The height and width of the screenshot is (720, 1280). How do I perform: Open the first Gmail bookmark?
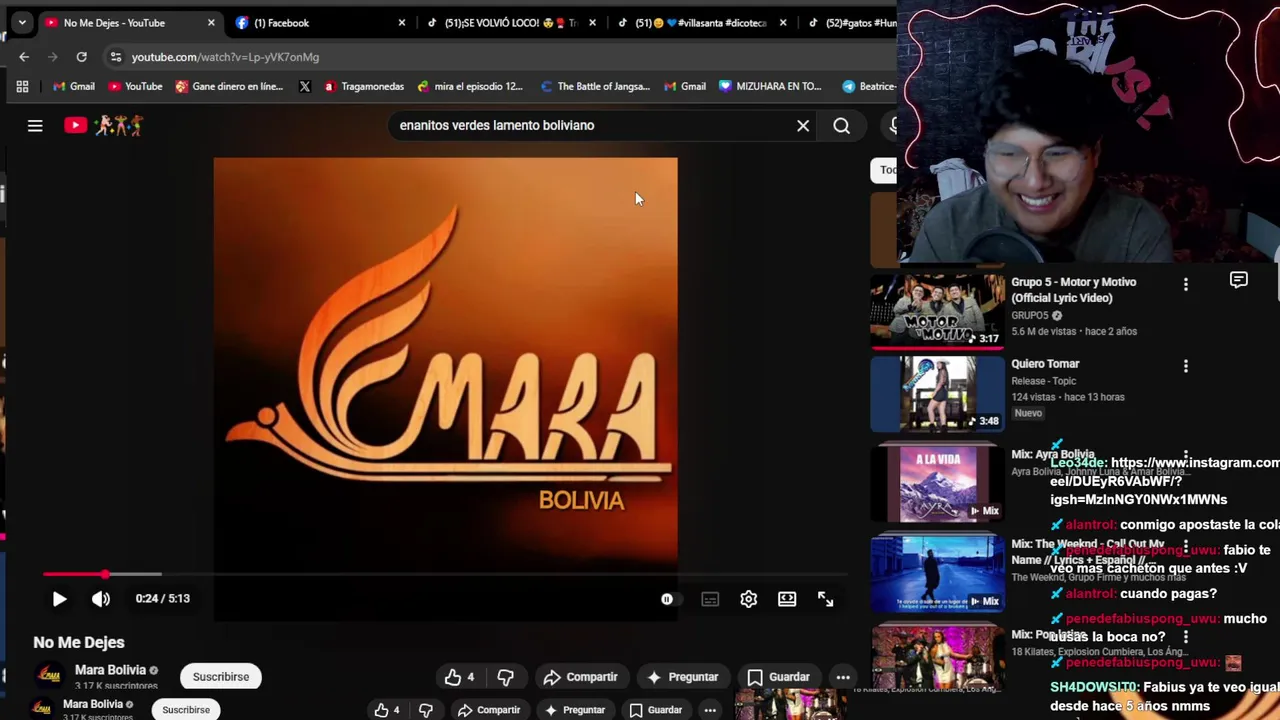[x=74, y=87]
